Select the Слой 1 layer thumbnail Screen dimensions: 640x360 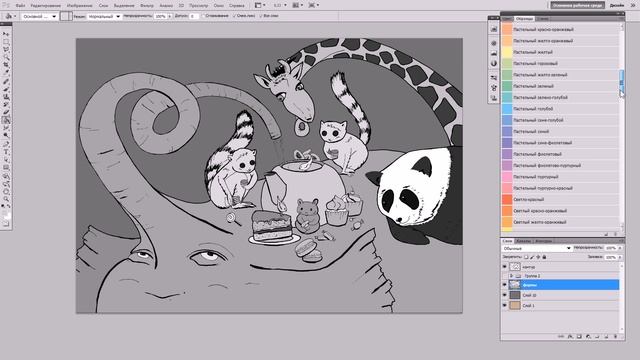click(515, 305)
